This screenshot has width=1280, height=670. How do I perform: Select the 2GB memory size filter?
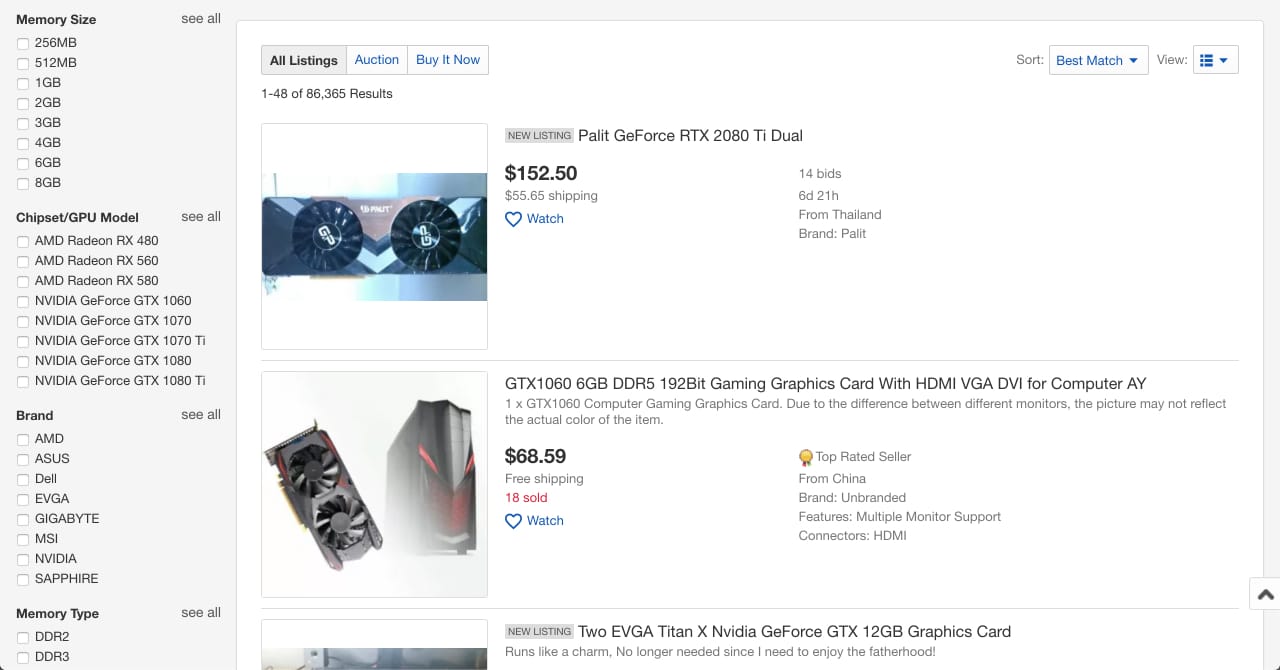(x=23, y=103)
